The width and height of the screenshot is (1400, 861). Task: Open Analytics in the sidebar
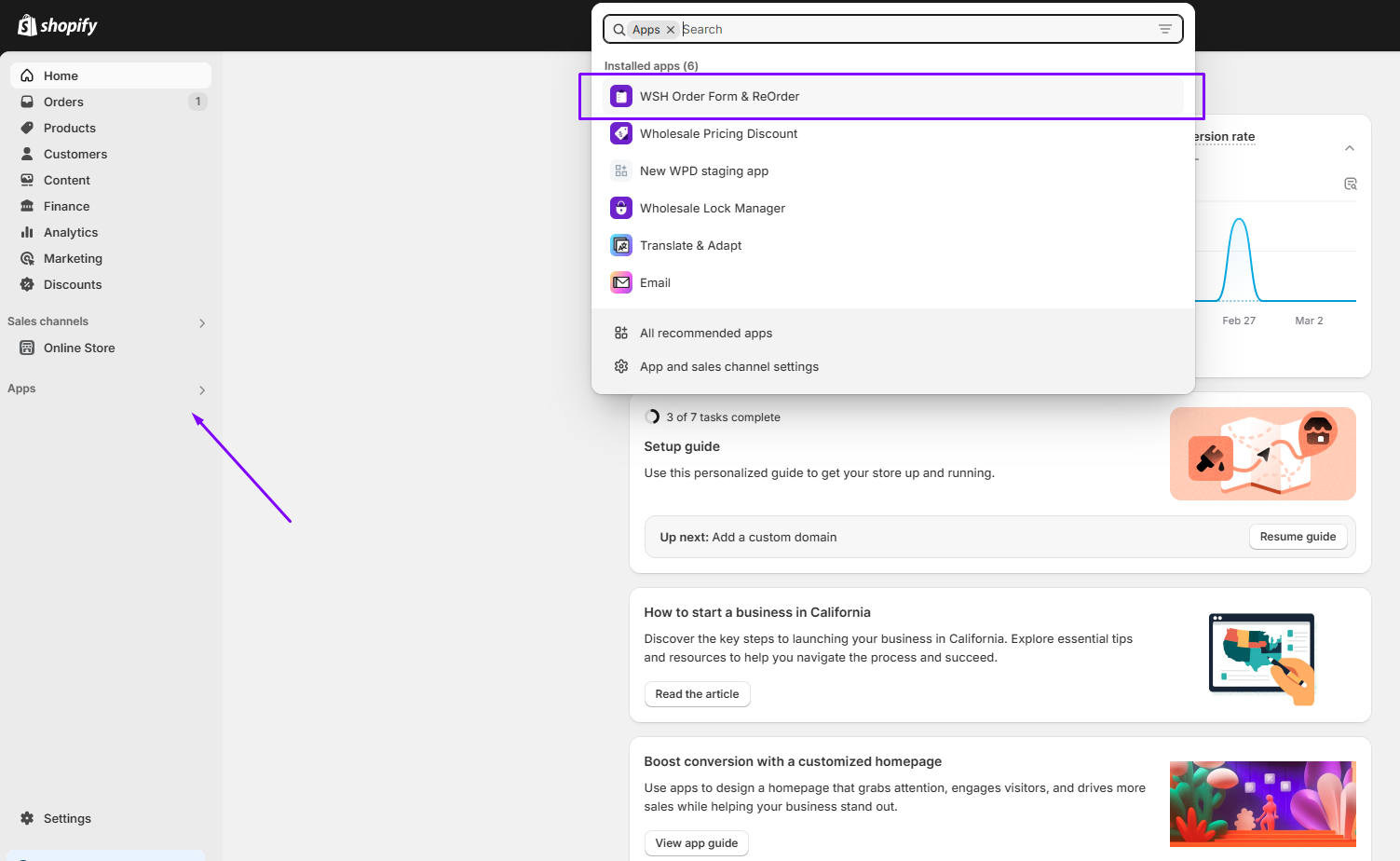pyautogui.click(x=111, y=232)
